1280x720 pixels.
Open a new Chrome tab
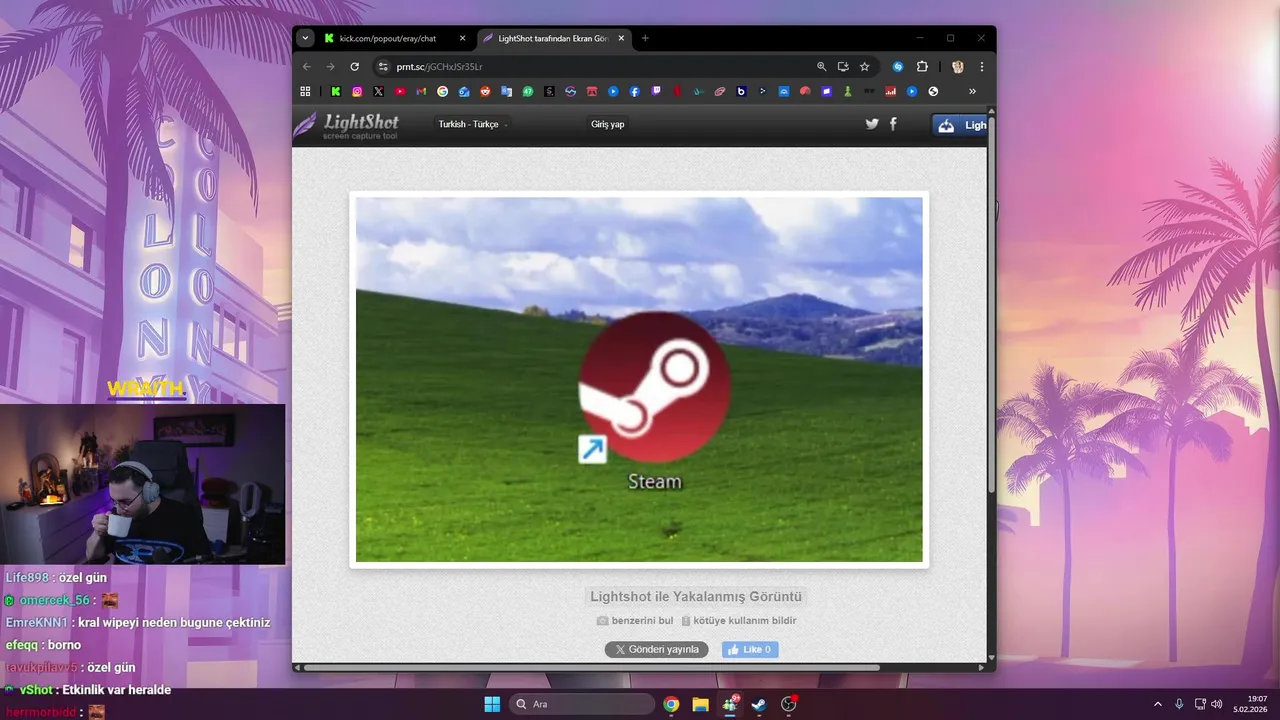click(x=645, y=38)
